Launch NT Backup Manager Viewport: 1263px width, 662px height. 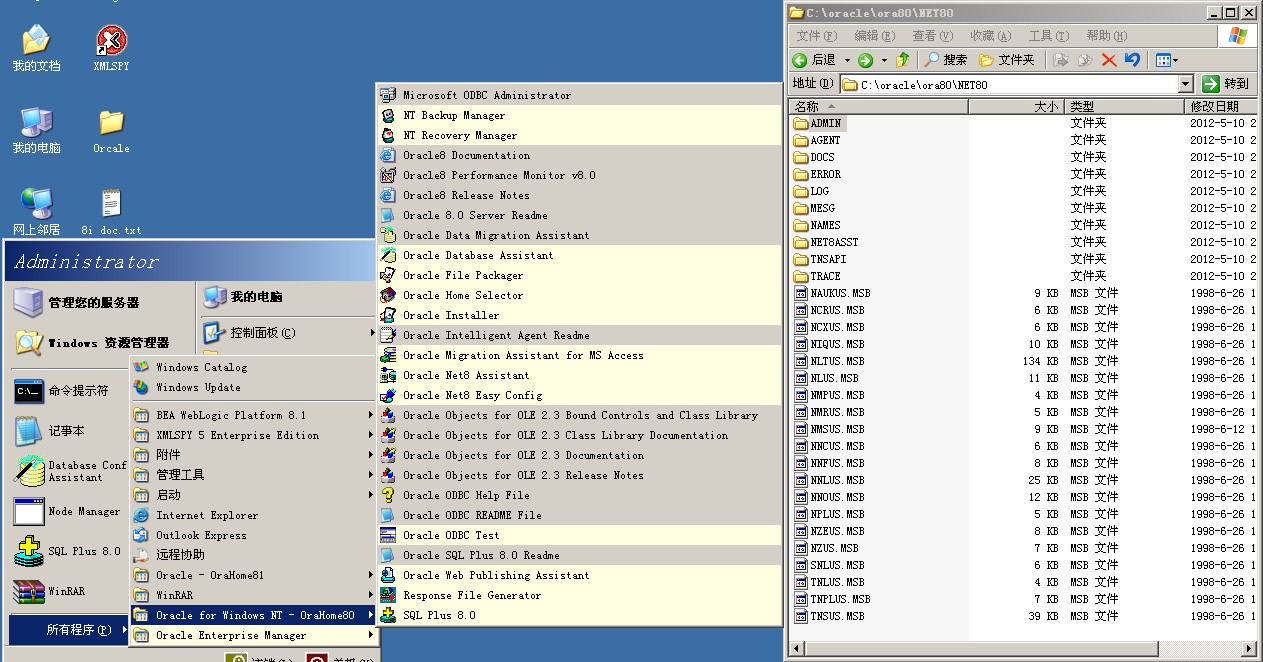click(579, 115)
